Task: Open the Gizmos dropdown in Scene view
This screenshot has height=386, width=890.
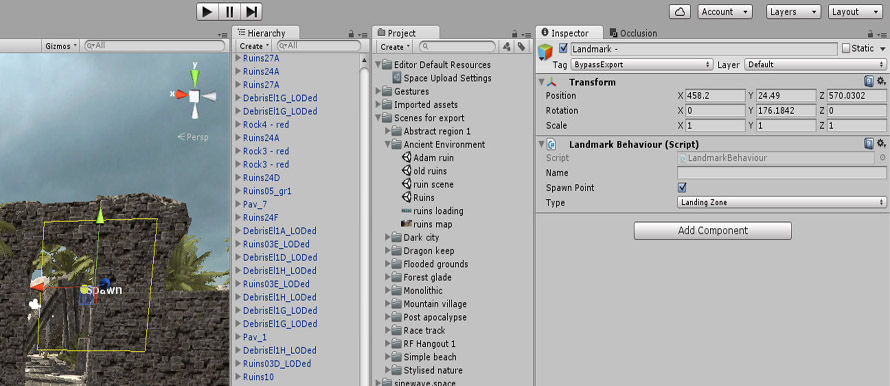Action: pyautogui.click(x=60, y=46)
